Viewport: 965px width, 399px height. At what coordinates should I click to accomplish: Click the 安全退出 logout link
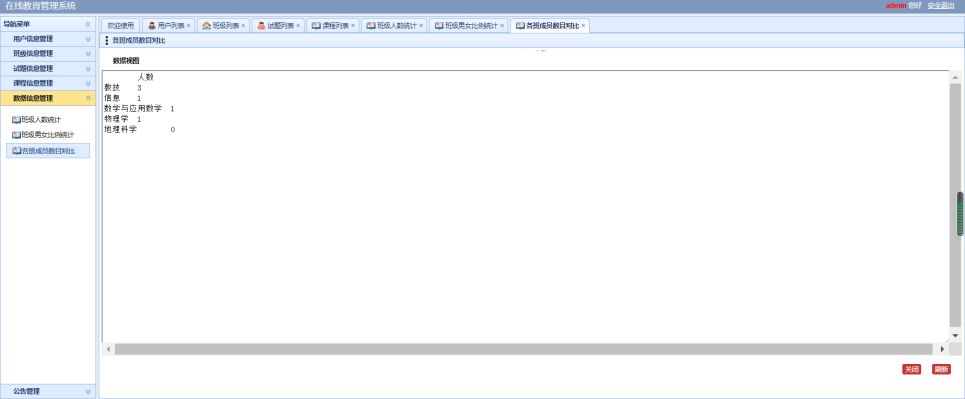point(941,6)
